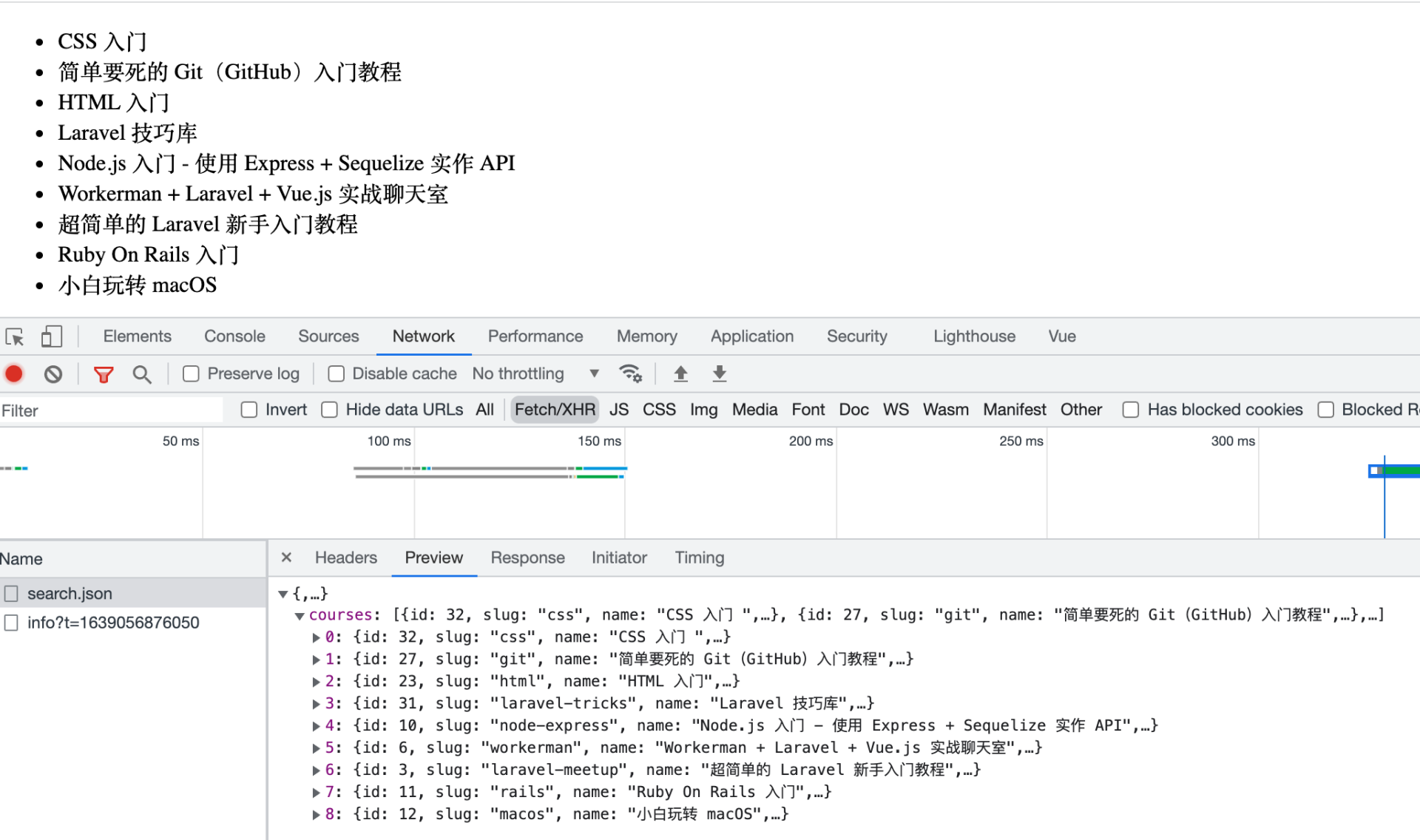This screenshot has height=840, width=1420.
Task: Open the Application panel
Action: 751,336
